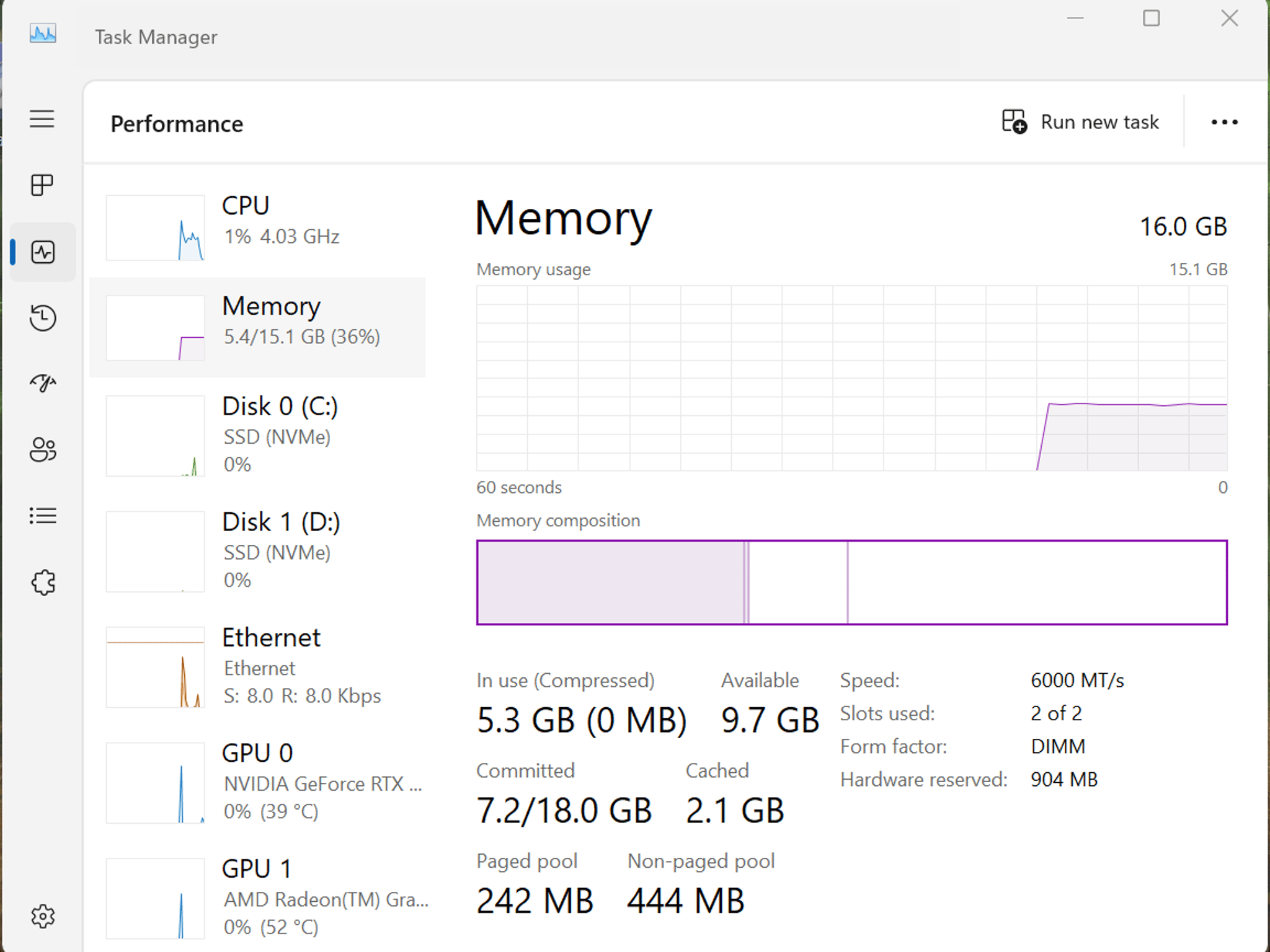Select GPU 0 NVIDIA GeForce entry

[257, 782]
